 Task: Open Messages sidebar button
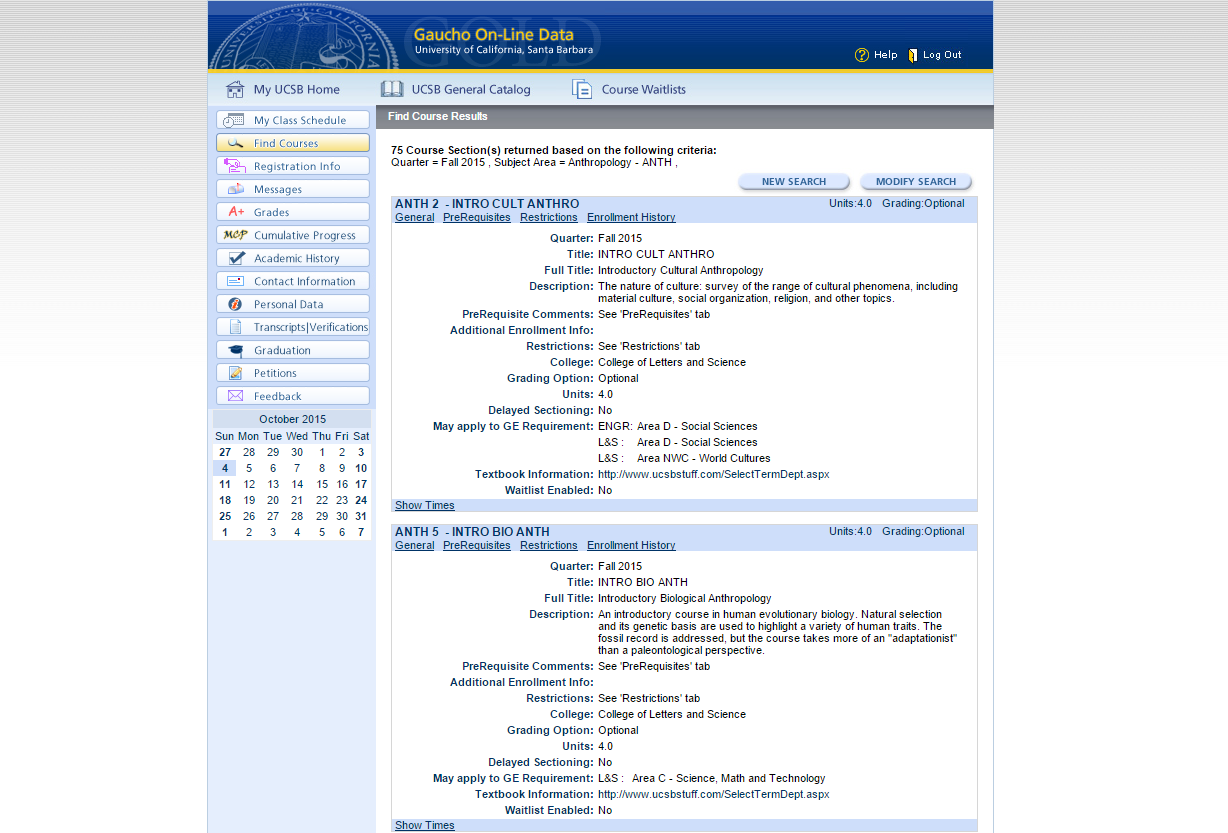point(293,189)
